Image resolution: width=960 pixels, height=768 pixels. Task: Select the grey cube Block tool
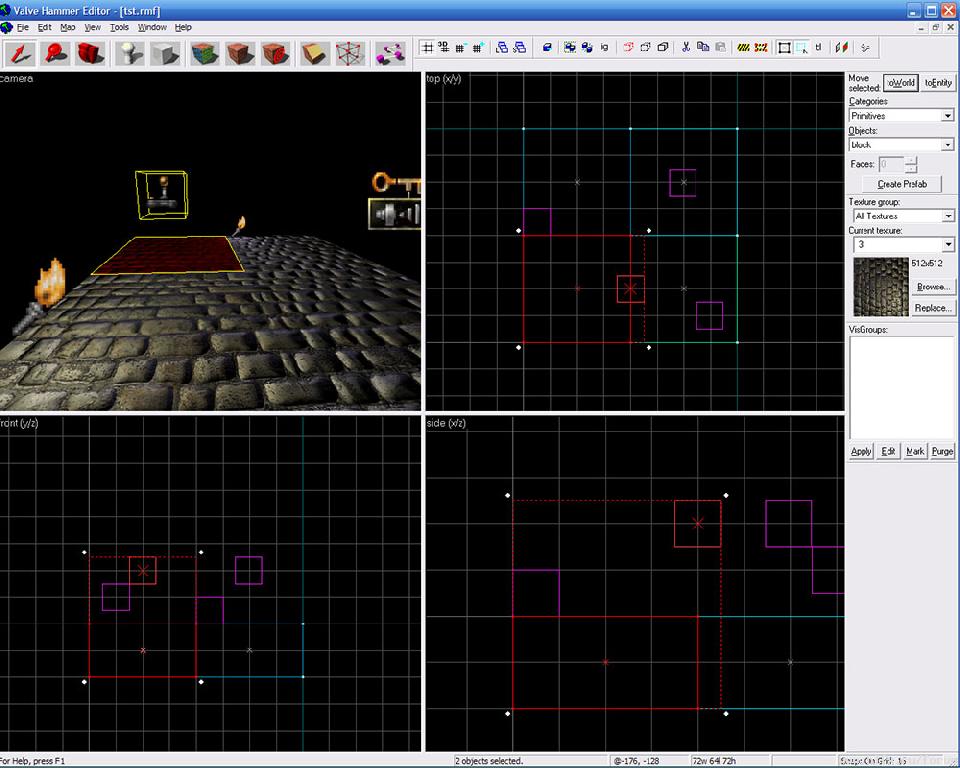(164, 53)
